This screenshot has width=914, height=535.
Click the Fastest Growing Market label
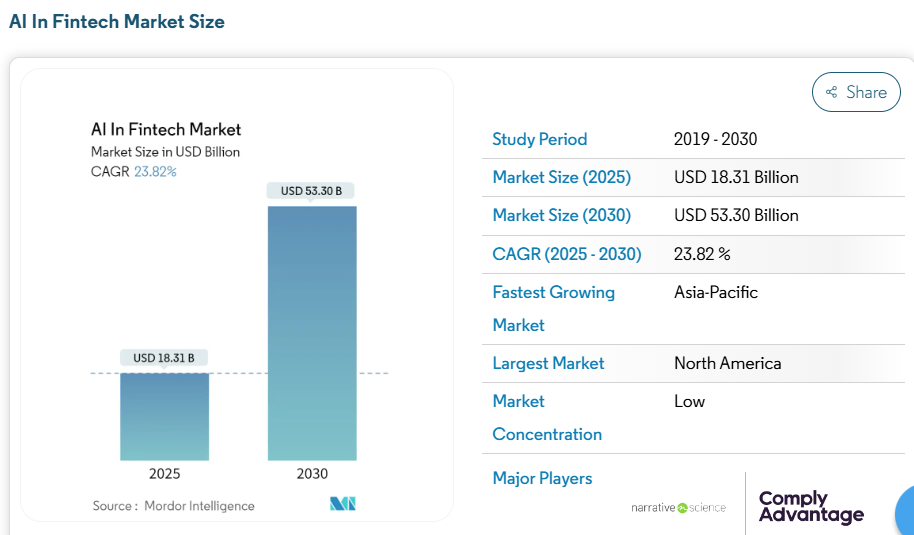tap(553, 308)
